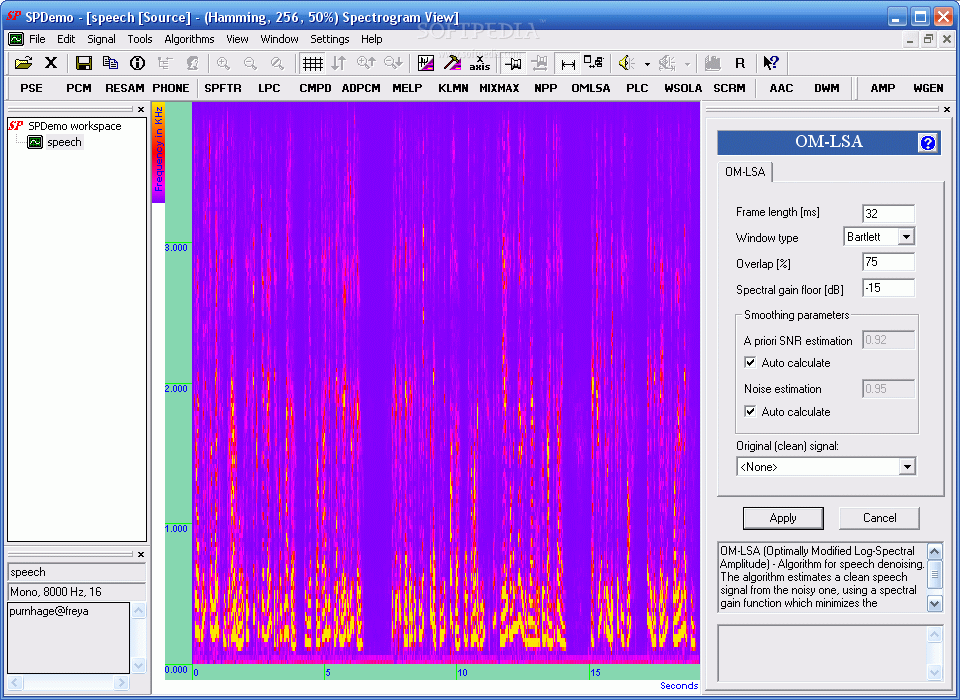This screenshot has height=700, width=960.
Task: Open speaker playback options dropdown arrow
Action: pos(647,64)
